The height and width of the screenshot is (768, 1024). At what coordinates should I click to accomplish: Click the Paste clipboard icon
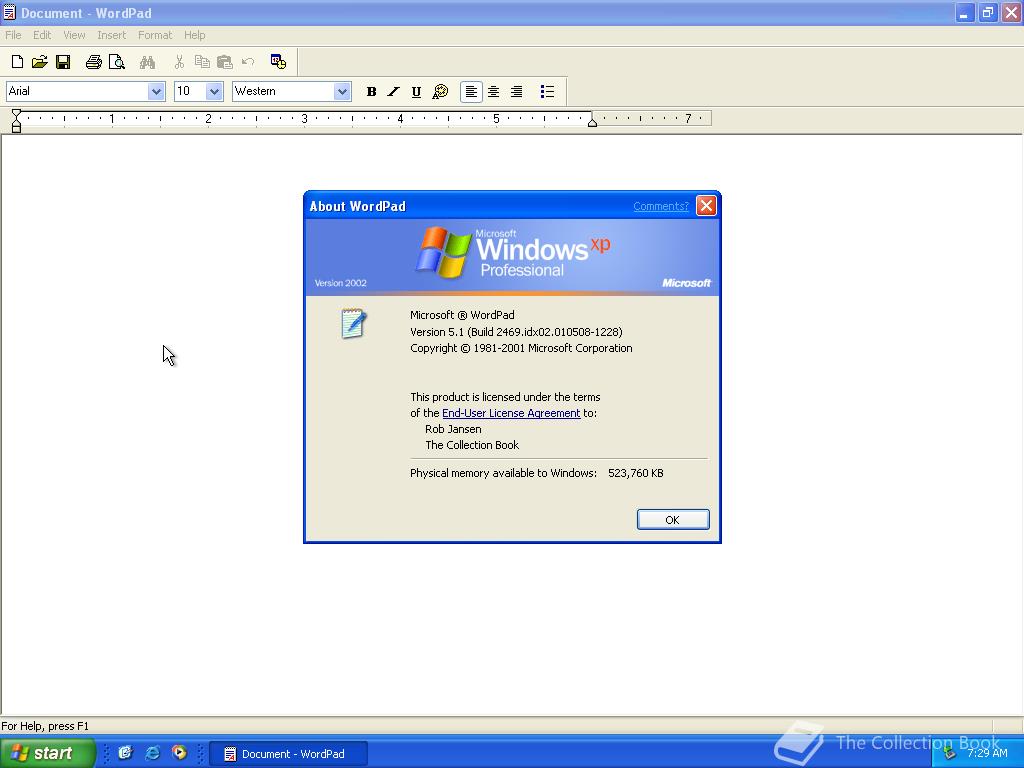pyautogui.click(x=225, y=62)
